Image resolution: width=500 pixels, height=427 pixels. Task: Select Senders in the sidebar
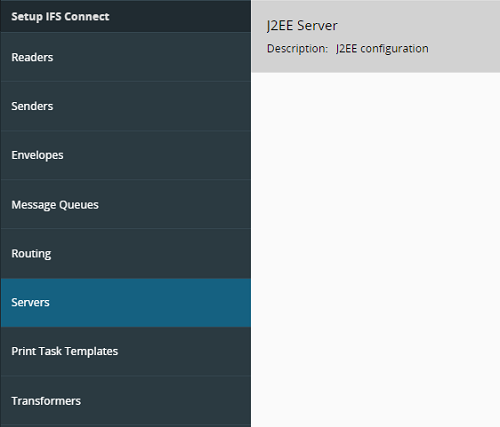coord(126,106)
